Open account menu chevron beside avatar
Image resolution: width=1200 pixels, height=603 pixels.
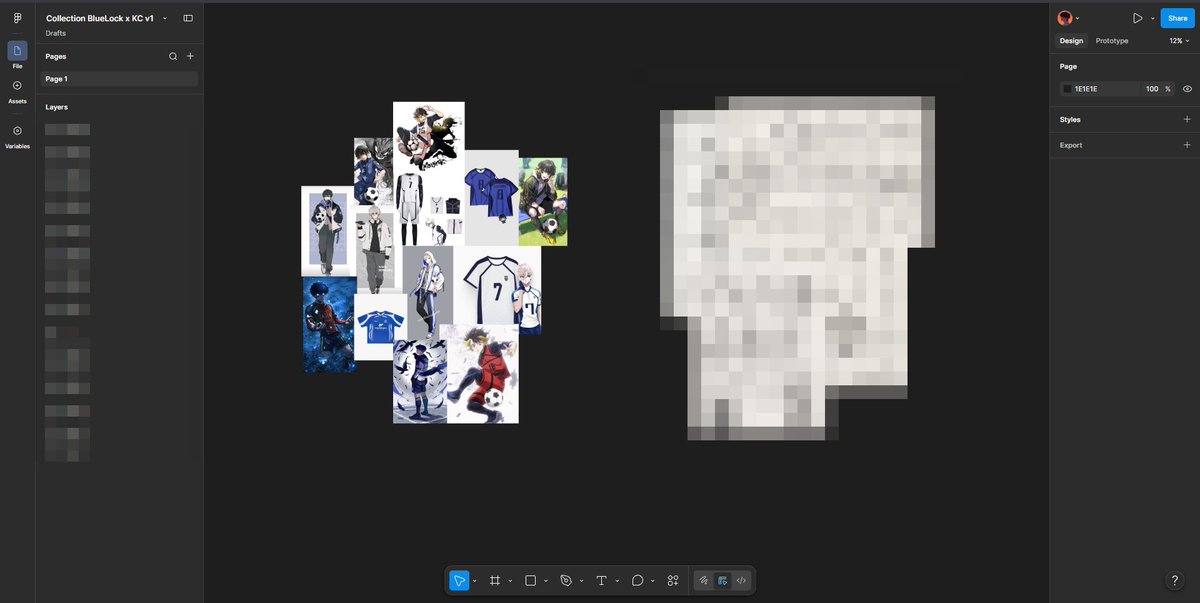(x=1077, y=19)
